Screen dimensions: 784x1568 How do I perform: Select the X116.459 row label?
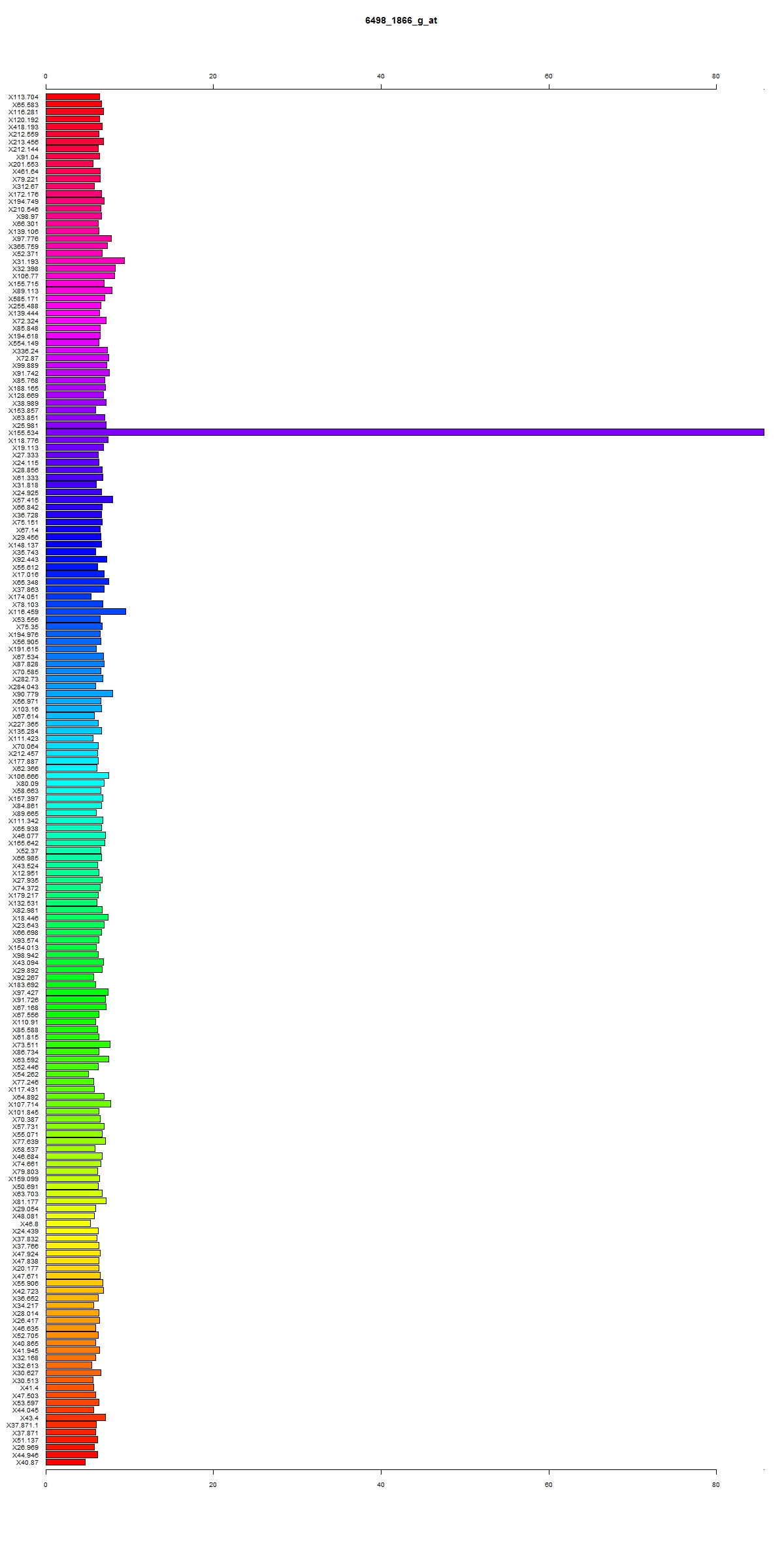24,612
